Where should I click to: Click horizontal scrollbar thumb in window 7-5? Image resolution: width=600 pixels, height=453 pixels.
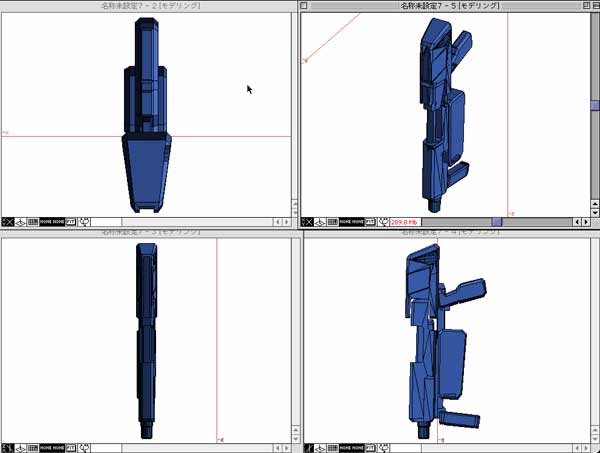(x=497, y=222)
